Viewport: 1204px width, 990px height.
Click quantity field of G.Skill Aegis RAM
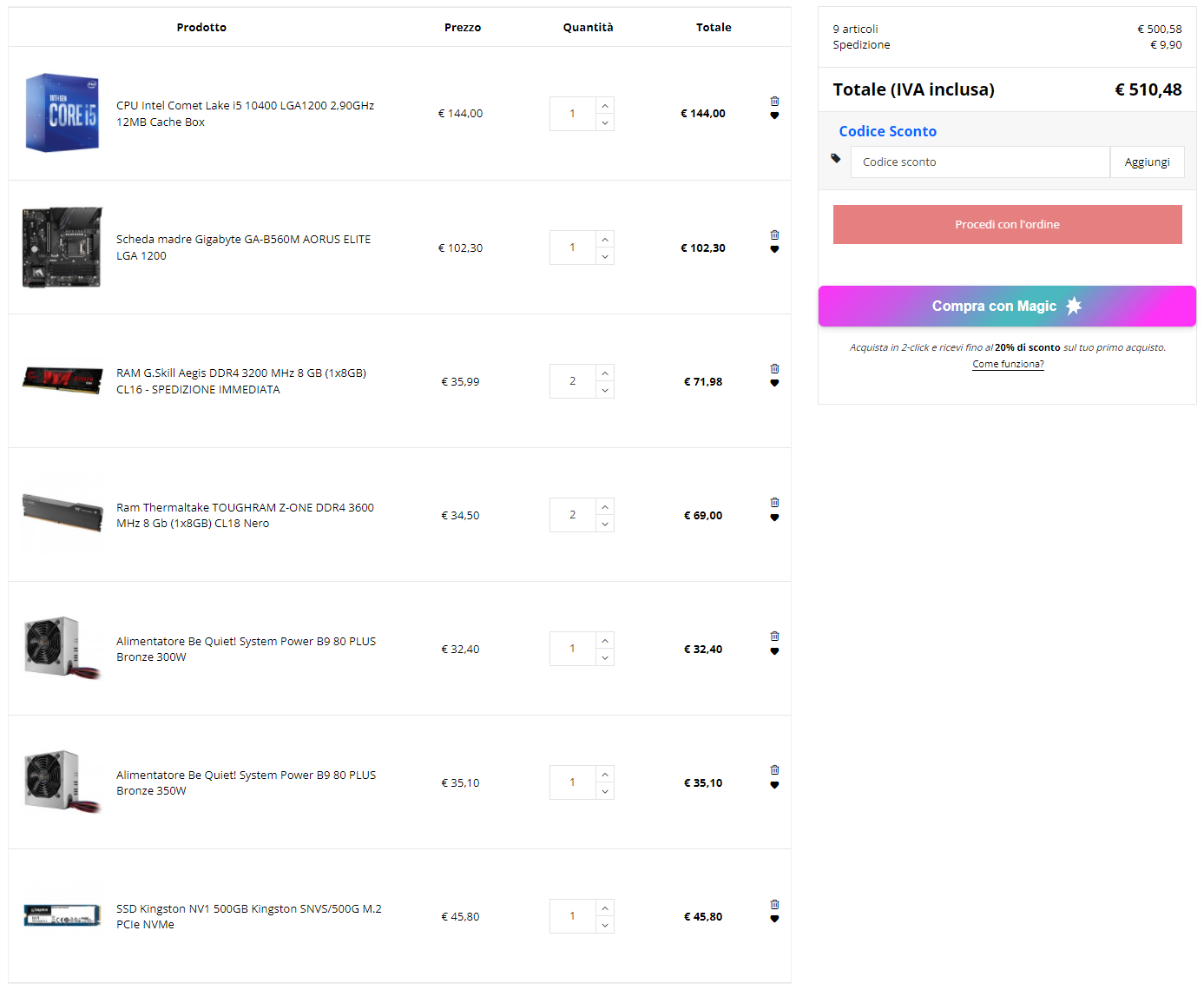point(573,381)
